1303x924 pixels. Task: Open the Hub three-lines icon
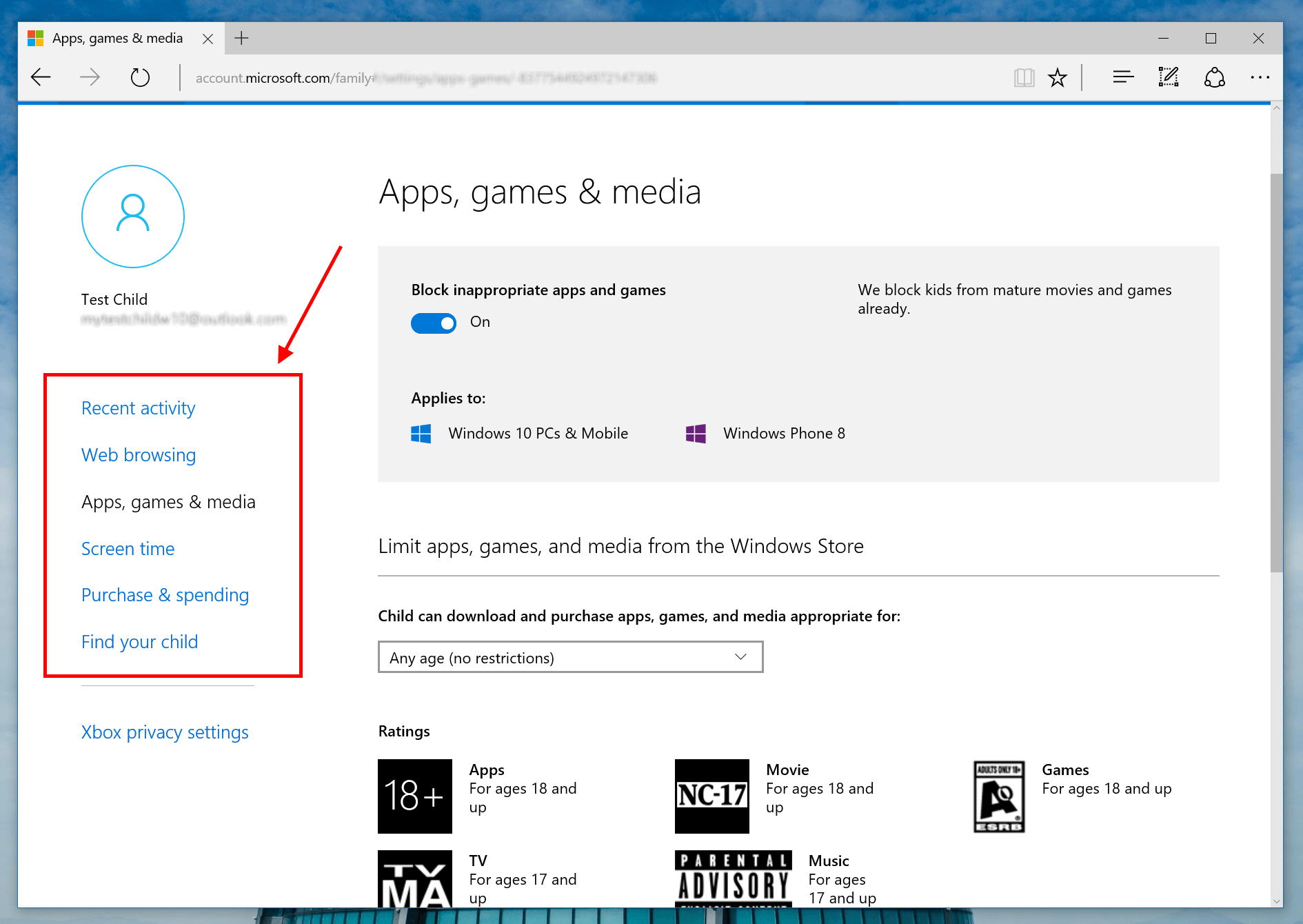tap(1123, 77)
